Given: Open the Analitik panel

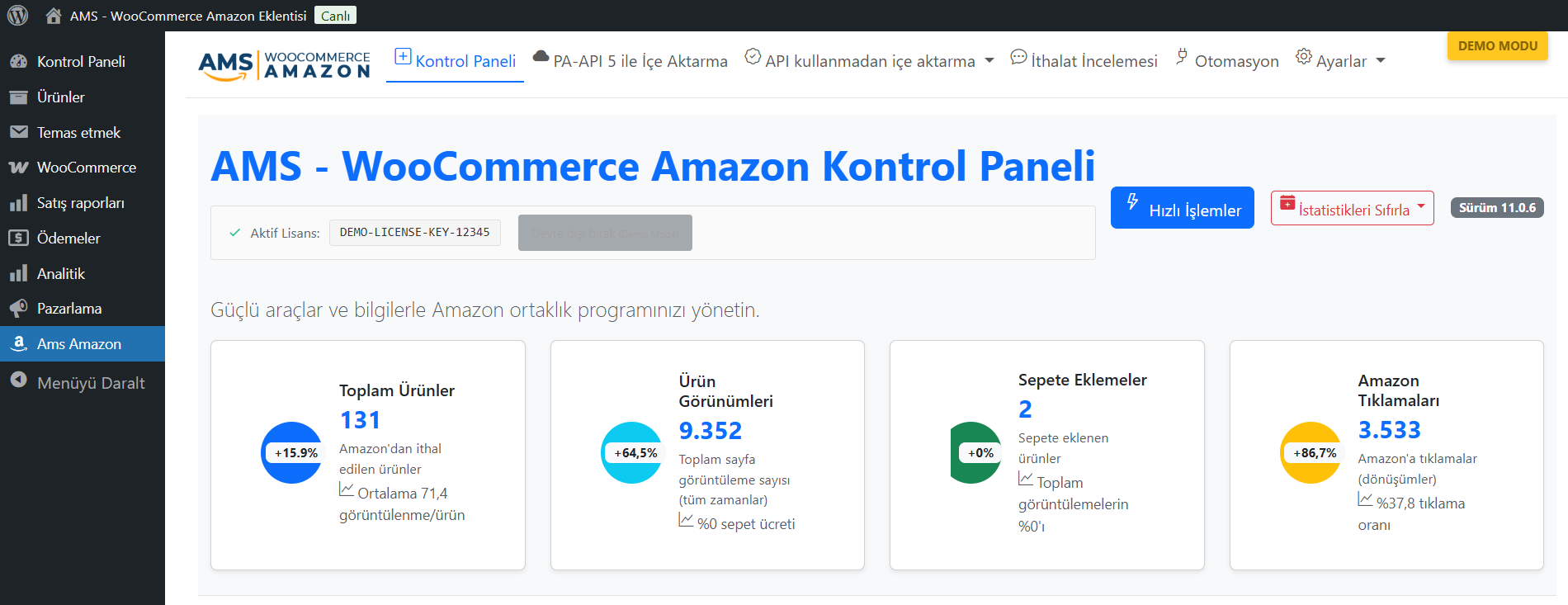Looking at the screenshot, I should coord(60,273).
